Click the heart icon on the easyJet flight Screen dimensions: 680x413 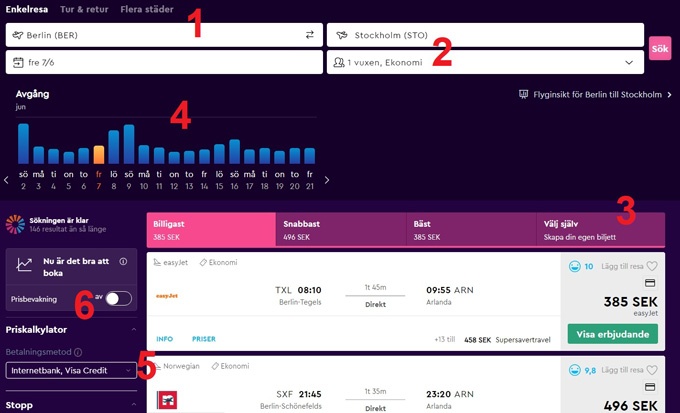tap(652, 266)
